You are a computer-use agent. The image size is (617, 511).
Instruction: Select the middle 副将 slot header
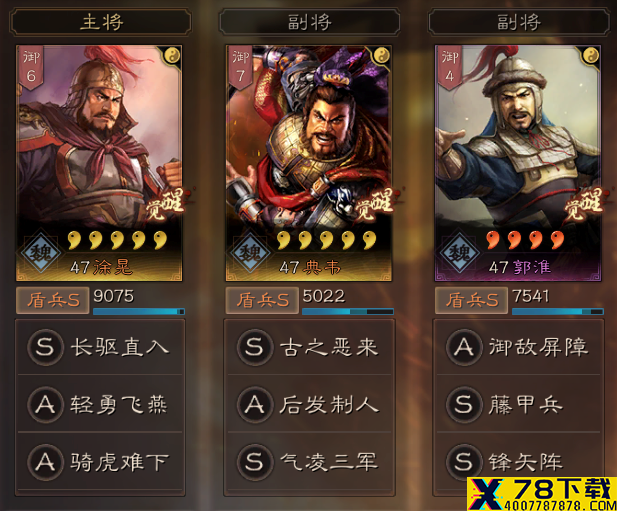pyautogui.click(x=309, y=22)
